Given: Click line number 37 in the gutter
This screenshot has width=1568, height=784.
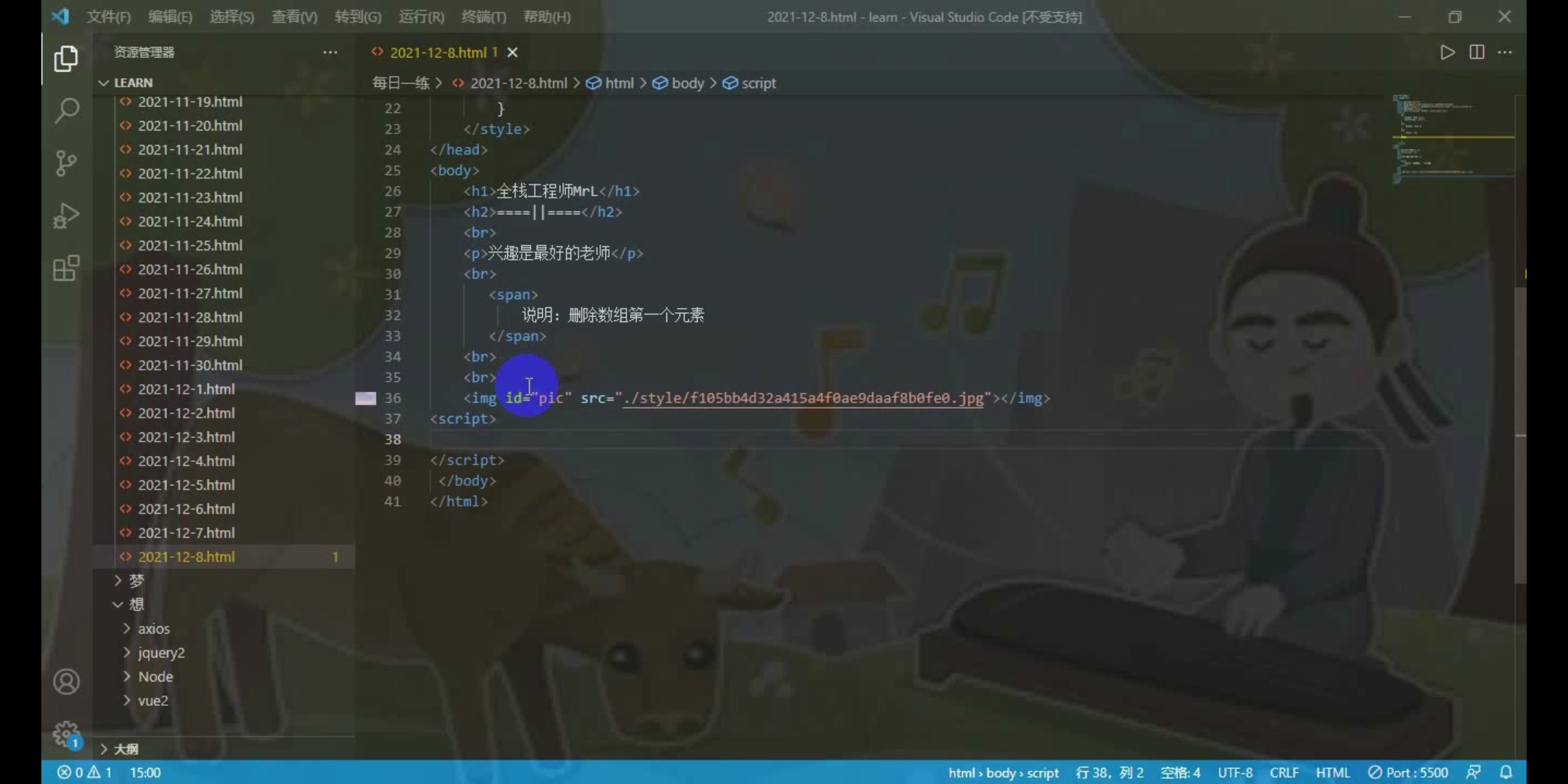Looking at the screenshot, I should (x=393, y=419).
